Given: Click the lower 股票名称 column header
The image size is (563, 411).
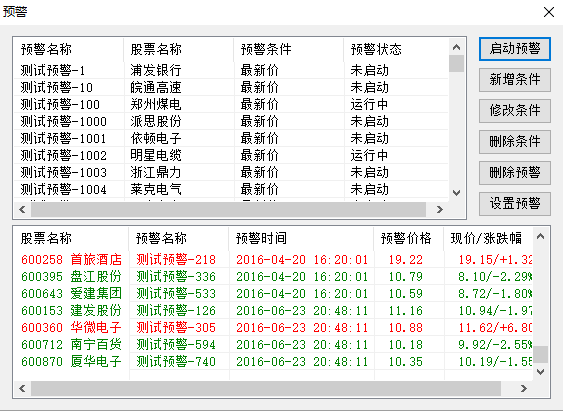Looking at the screenshot, I should click(x=71, y=238).
